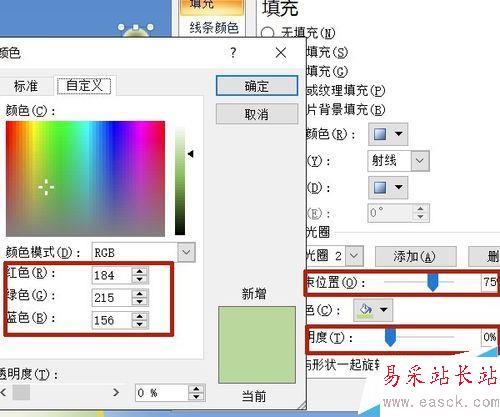Click the new color preview swatch
The image size is (500, 417).
257,344
